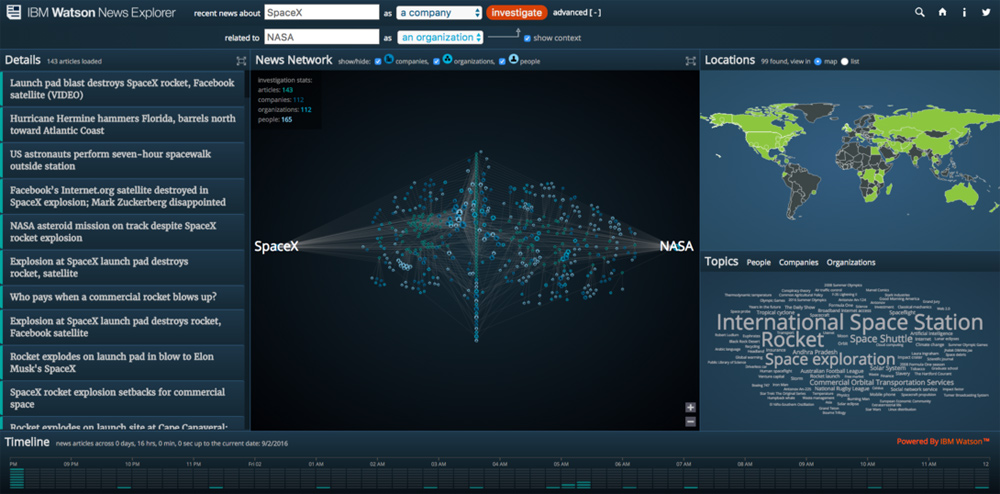Click the NASA related-to input field
Image resolution: width=1000 pixels, height=494 pixels.
pyautogui.click(x=321, y=37)
